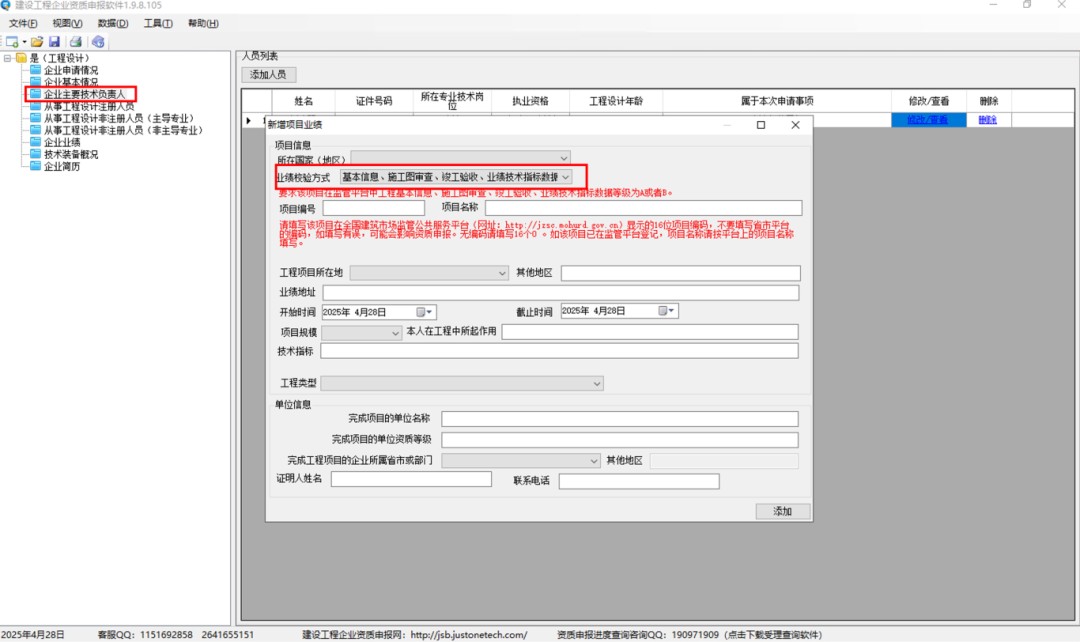Viewport: 1080px width, 642px height.
Task: Click the New document toolbar icon
Action: [11, 42]
